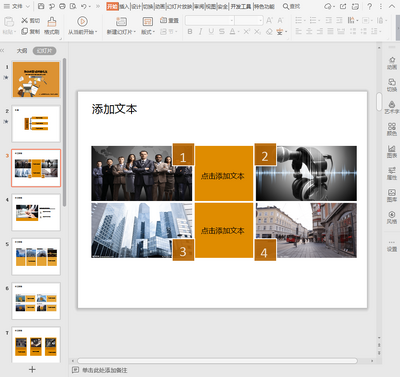This screenshot has width=400, height=377.
Task: Open the 图库 image library side panel
Action: [392, 195]
